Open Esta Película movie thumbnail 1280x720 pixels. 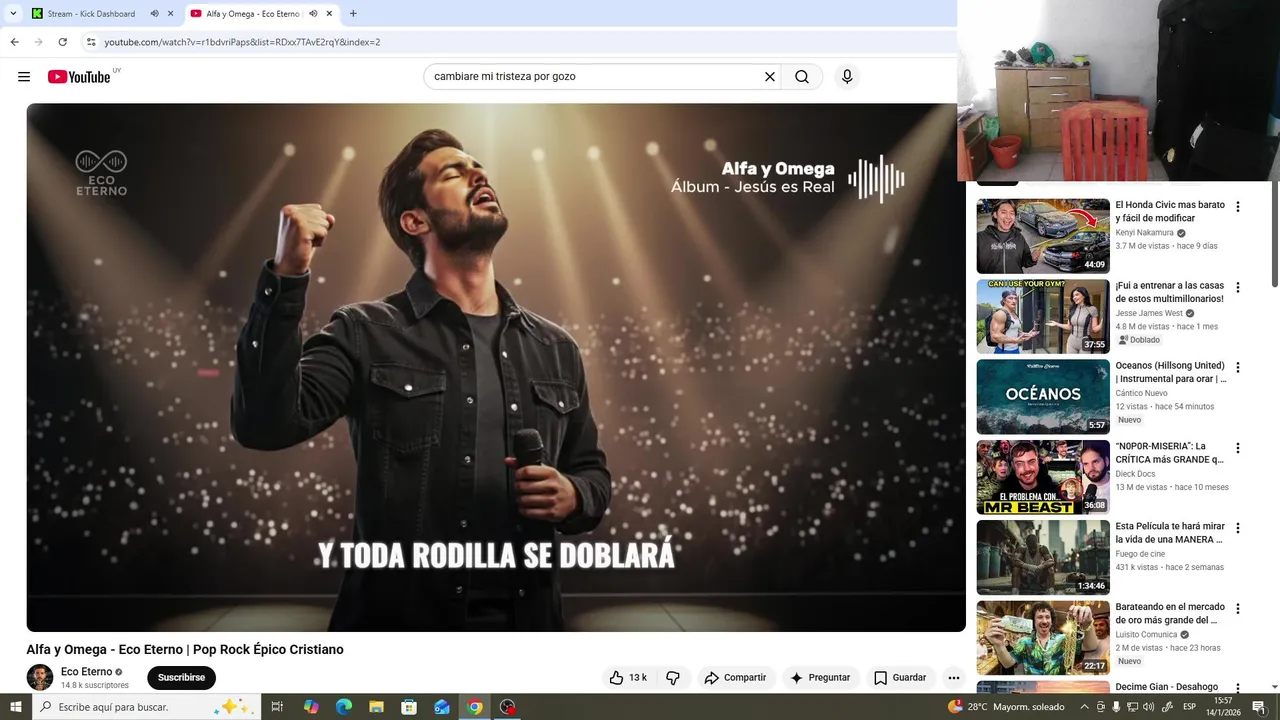[1043, 557]
